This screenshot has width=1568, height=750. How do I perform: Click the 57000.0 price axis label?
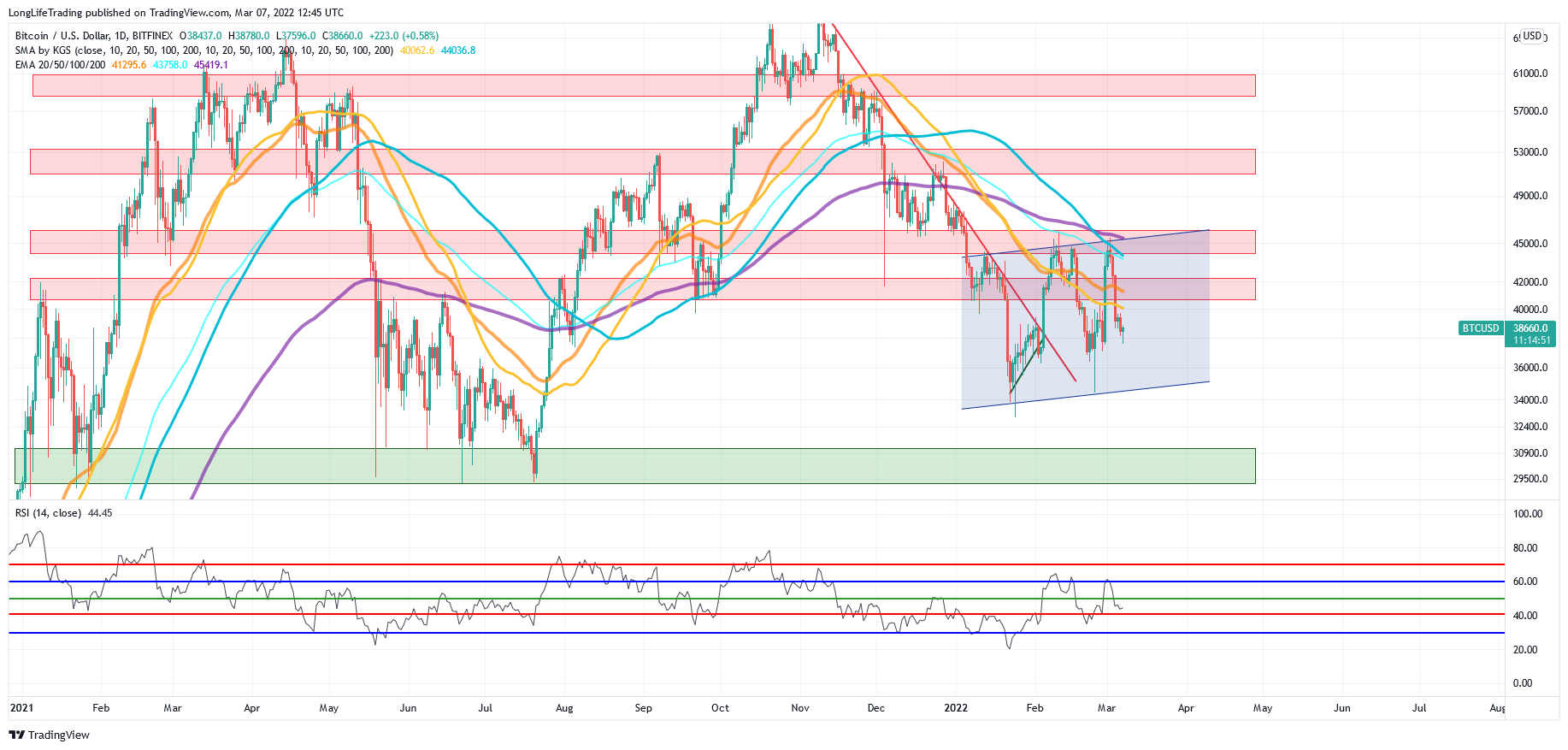1530,111
